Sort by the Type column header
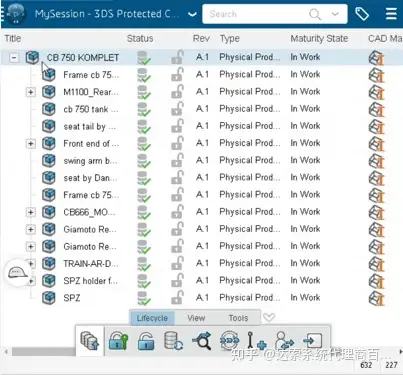The height and width of the screenshot is (375, 403). [230, 39]
